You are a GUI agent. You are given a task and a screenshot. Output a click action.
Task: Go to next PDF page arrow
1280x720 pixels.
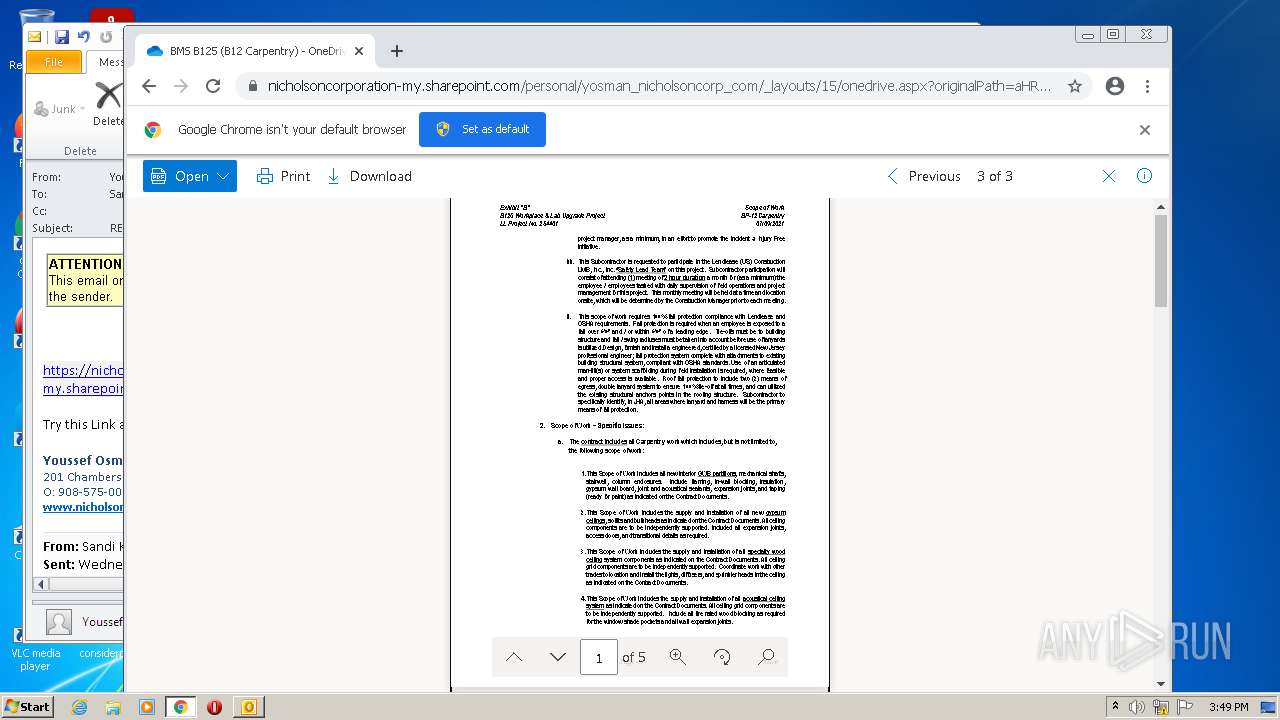click(x=558, y=657)
